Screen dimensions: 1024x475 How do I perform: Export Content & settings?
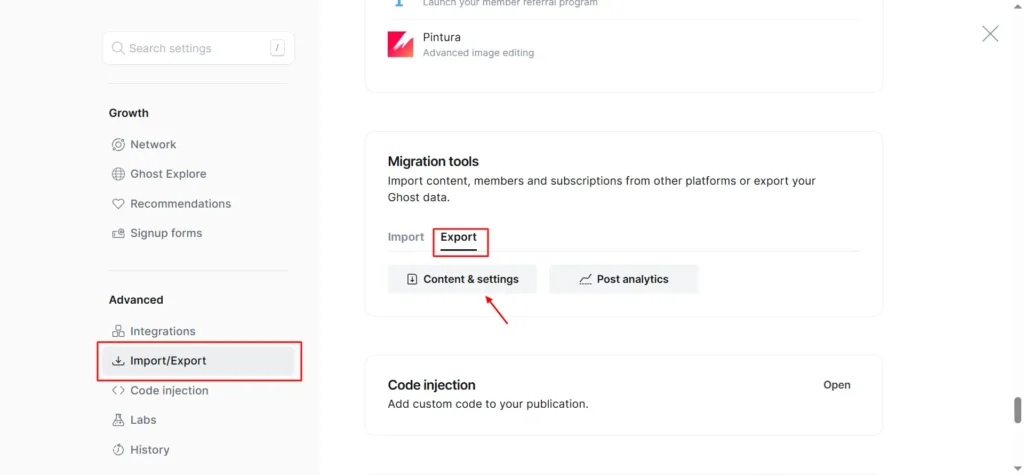point(462,279)
